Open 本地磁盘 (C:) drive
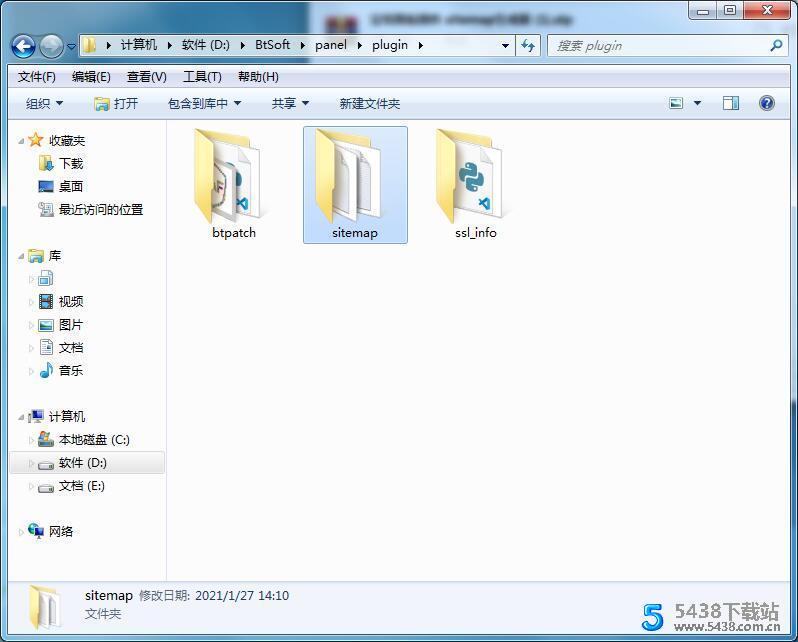Screen dimensions: 798x642 pos(94,439)
